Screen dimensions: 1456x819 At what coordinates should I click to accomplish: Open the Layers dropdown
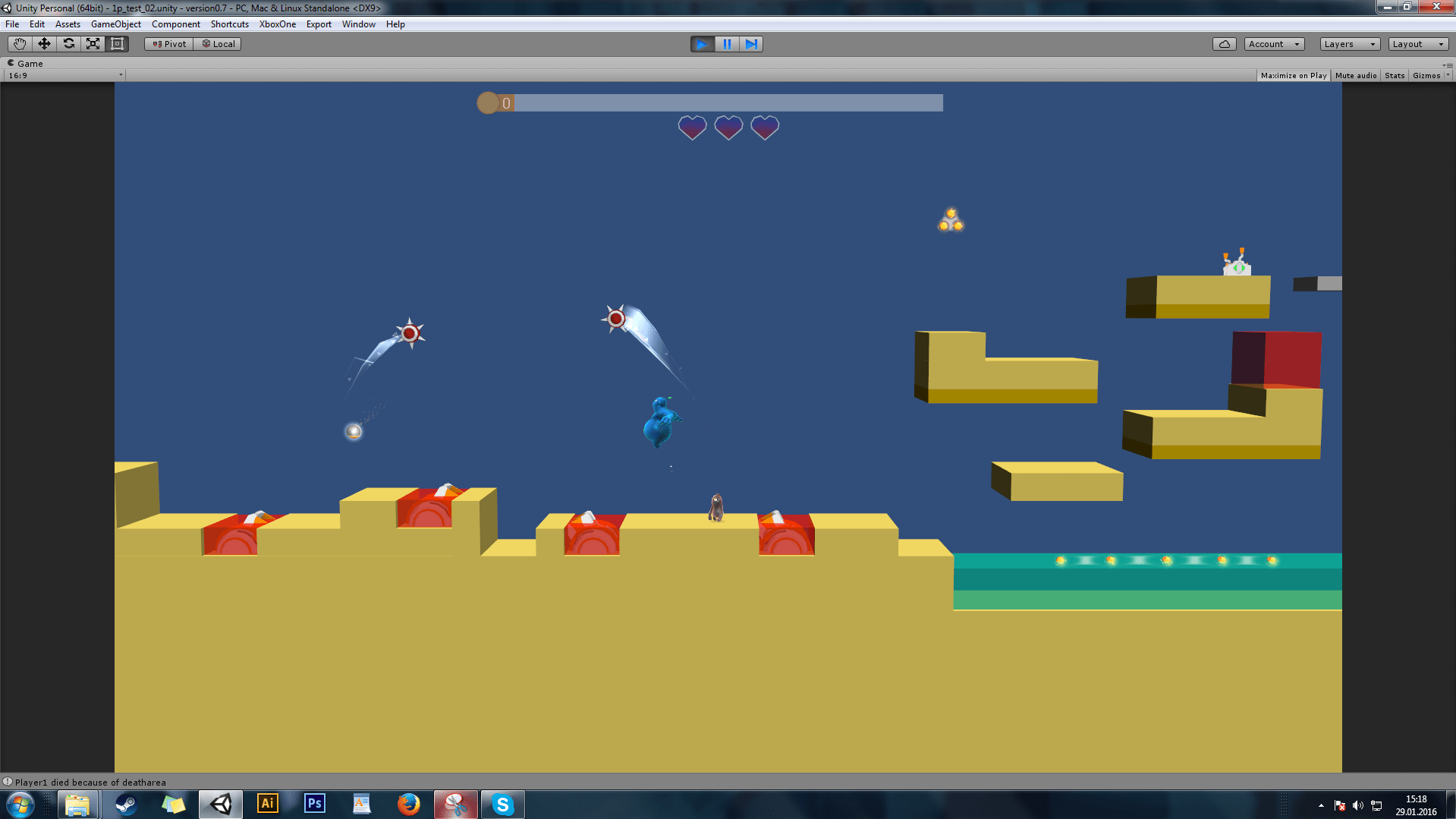pos(1348,43)
